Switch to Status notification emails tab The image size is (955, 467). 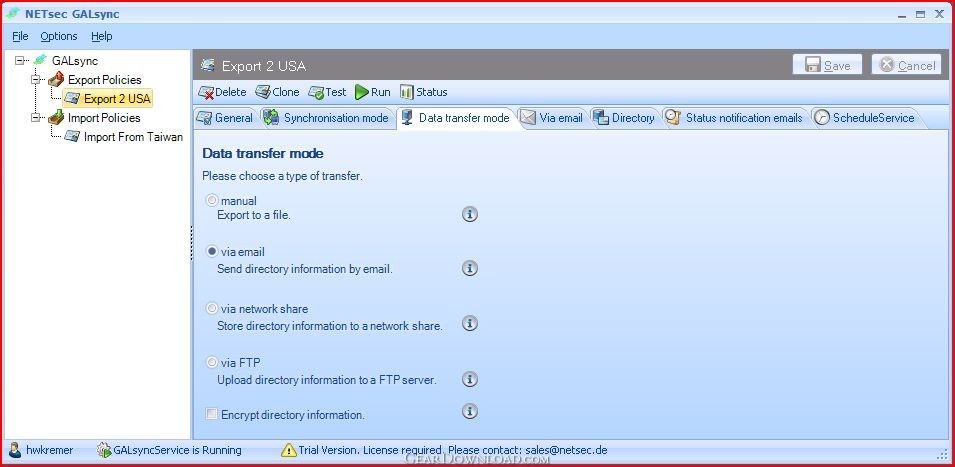click(735, 118)
